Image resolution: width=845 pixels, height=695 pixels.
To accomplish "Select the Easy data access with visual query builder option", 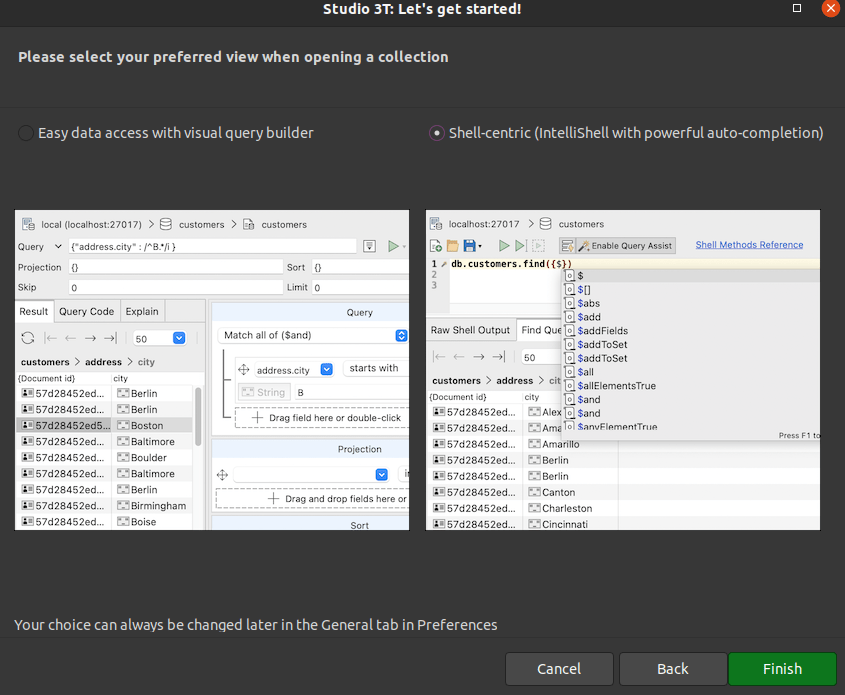I will 166,133.
